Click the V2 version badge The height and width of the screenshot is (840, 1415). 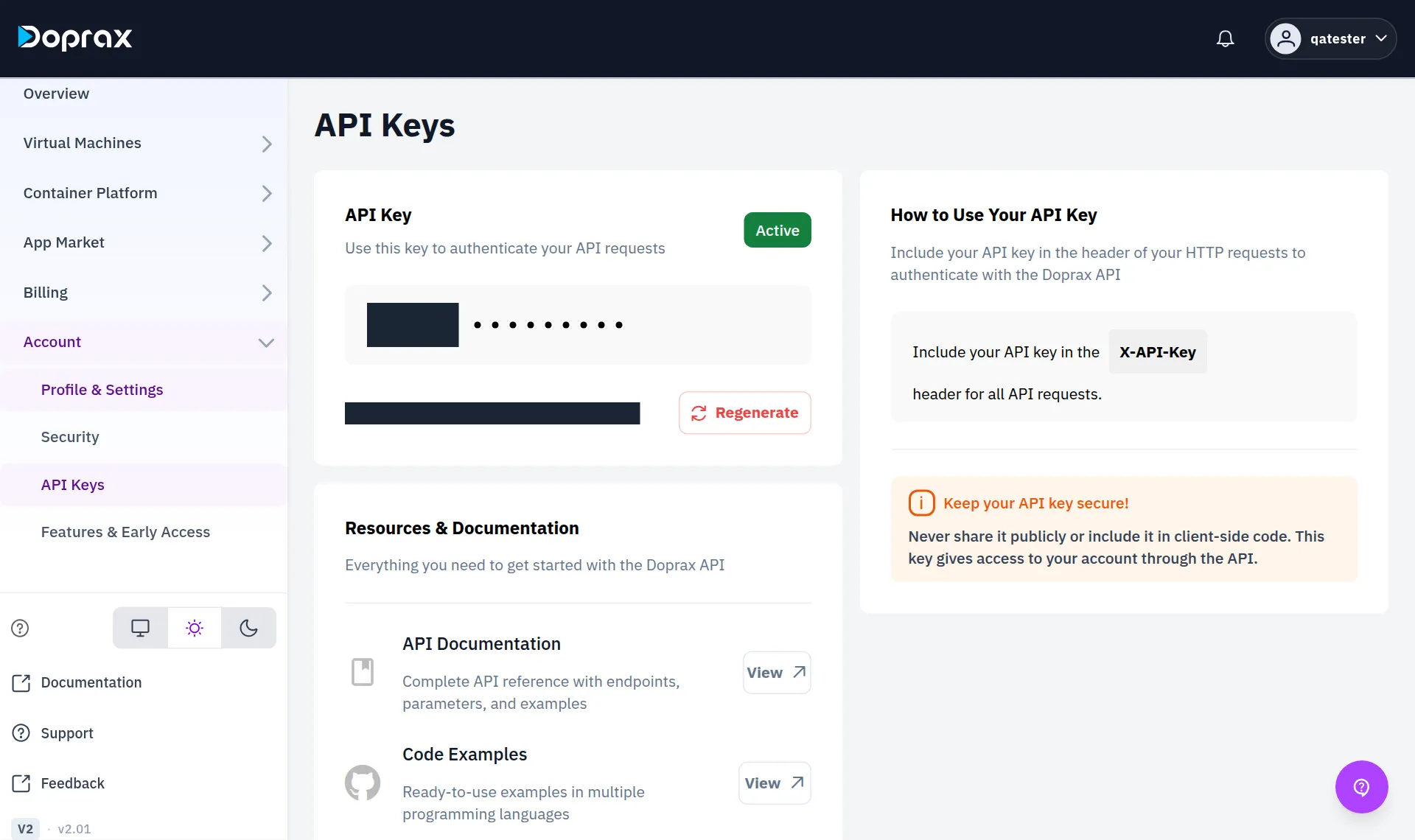pos(25,829)
